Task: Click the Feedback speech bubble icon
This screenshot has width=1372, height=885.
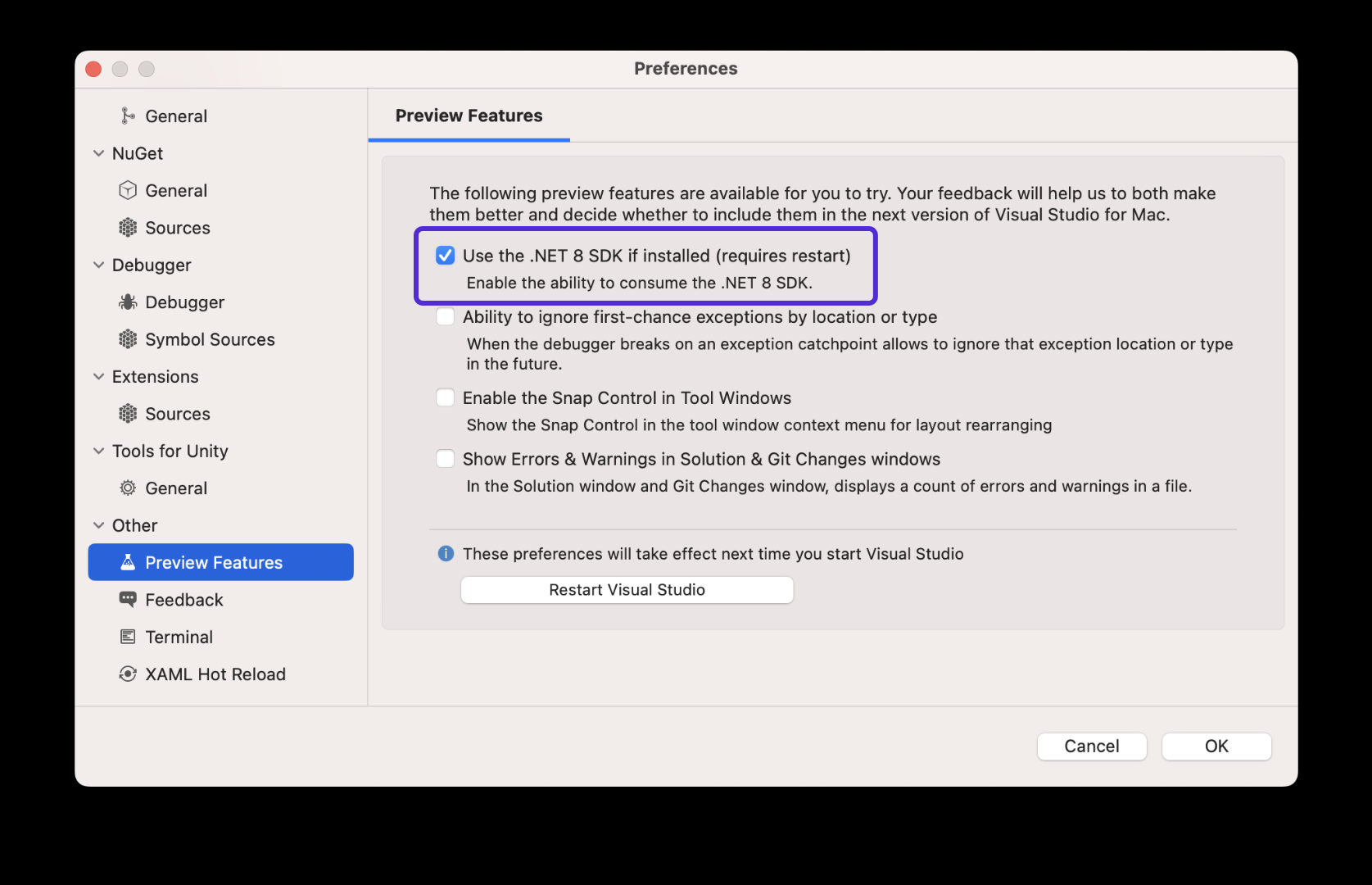Action: point(128,599)
